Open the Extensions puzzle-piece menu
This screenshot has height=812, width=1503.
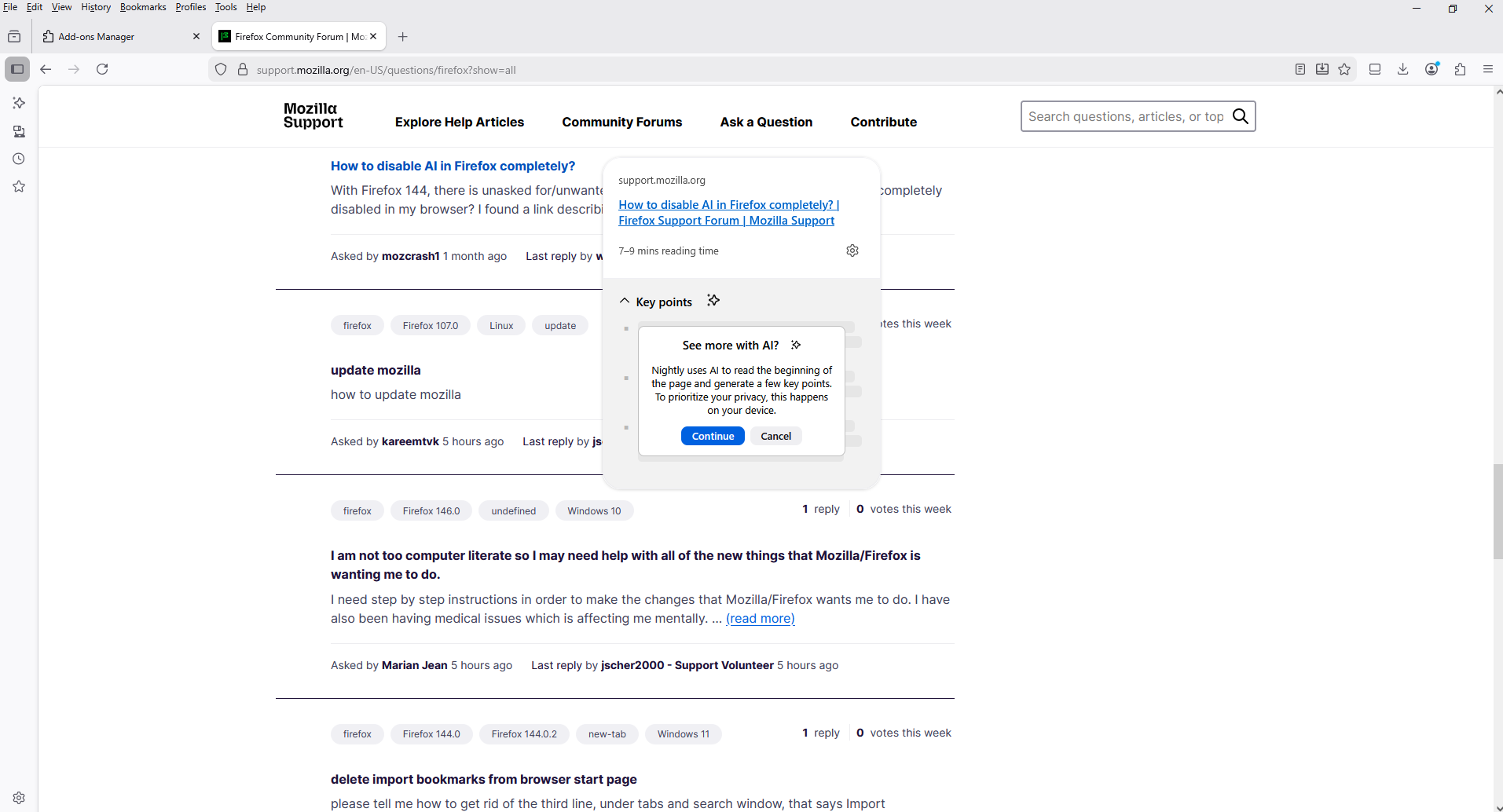click(x=1460, y=69)
